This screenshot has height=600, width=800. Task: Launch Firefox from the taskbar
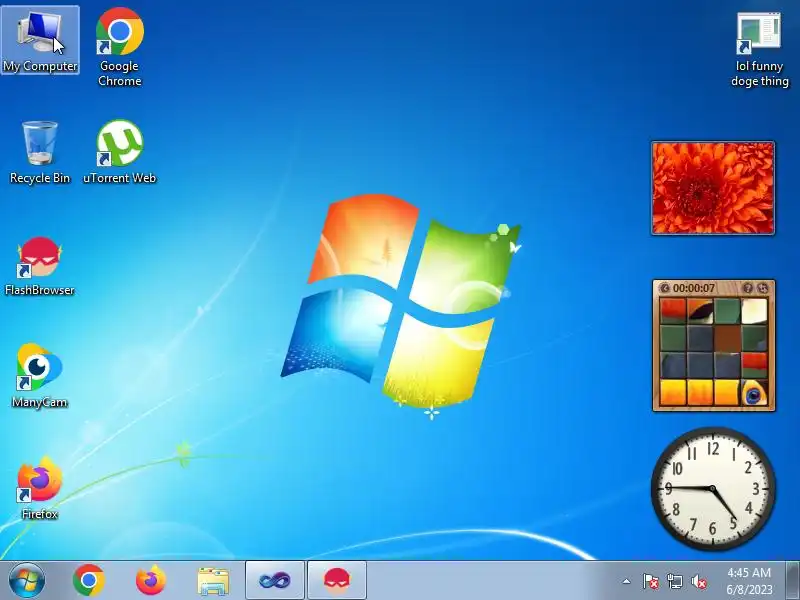(x=151, y=580)
